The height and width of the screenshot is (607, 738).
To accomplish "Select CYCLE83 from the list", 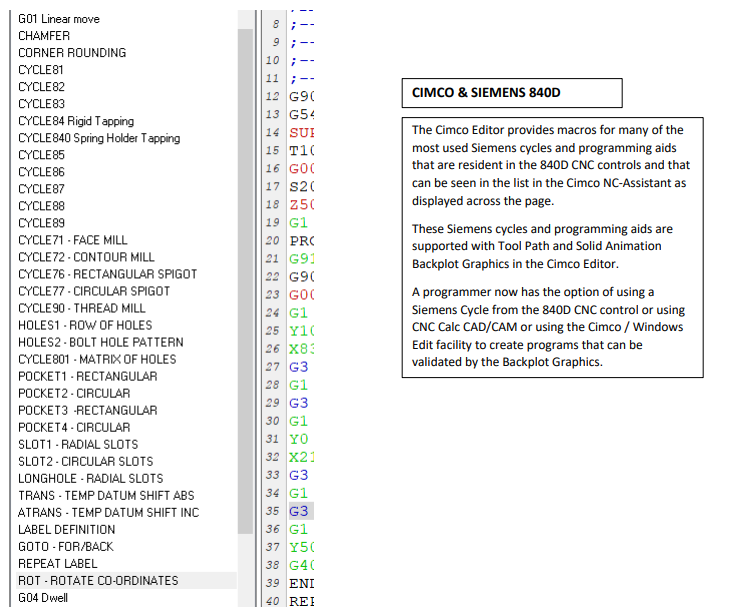I will point(41,104).
